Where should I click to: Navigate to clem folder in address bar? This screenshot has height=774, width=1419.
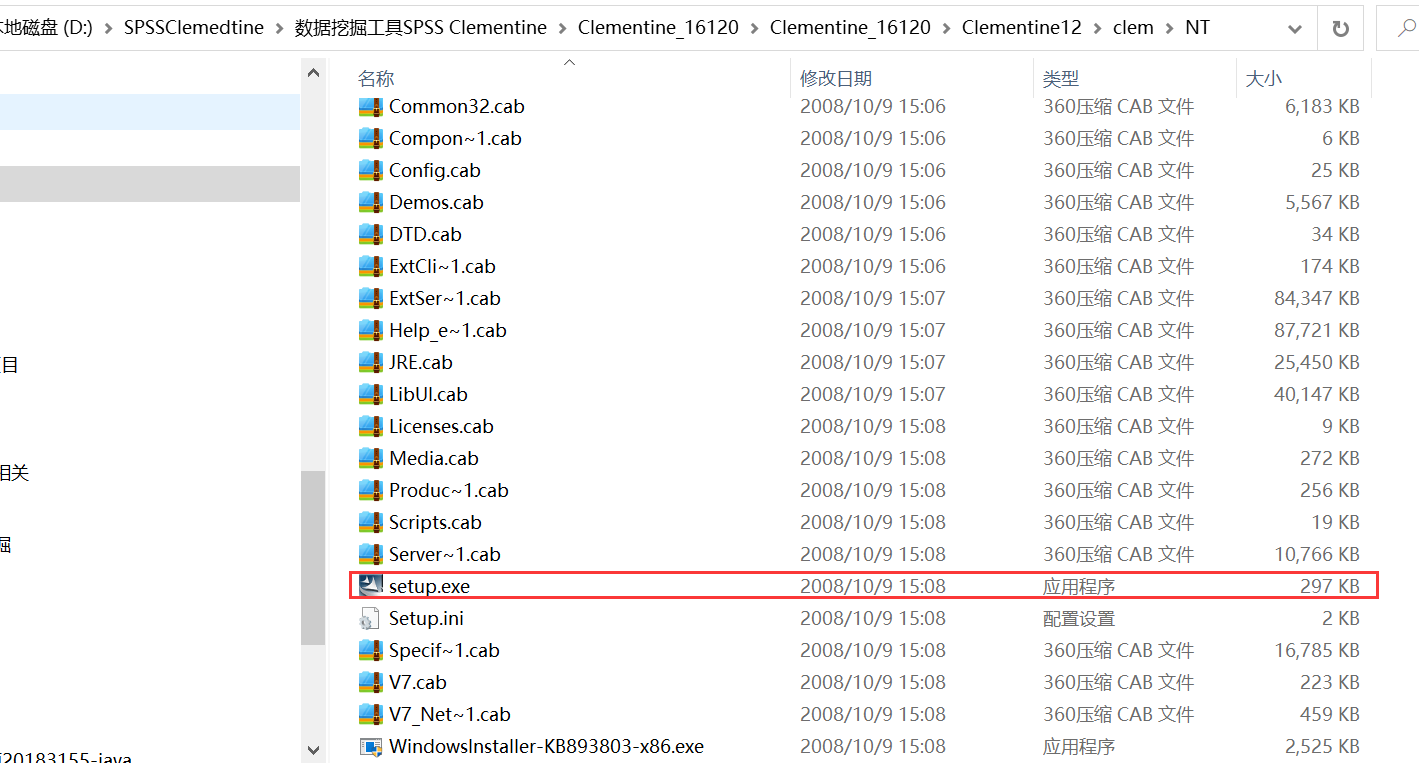click(1133, 28)
